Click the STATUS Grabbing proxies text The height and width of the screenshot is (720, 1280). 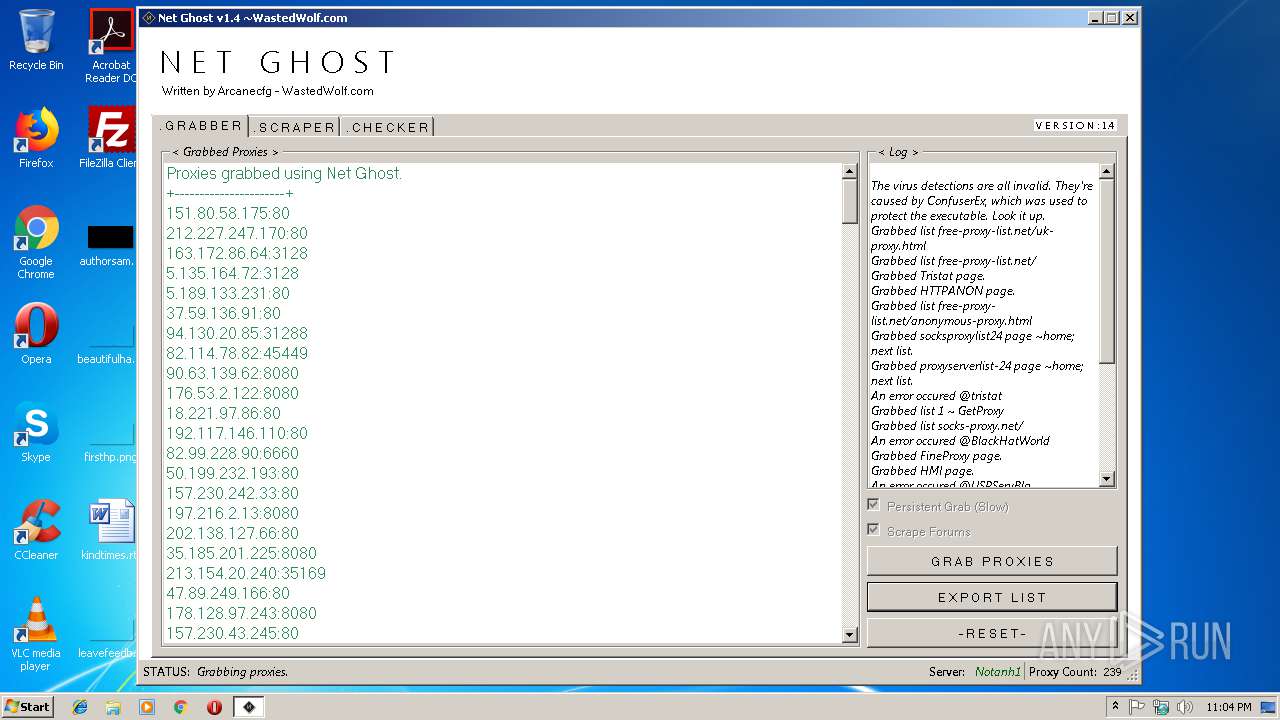coord(215,672)
